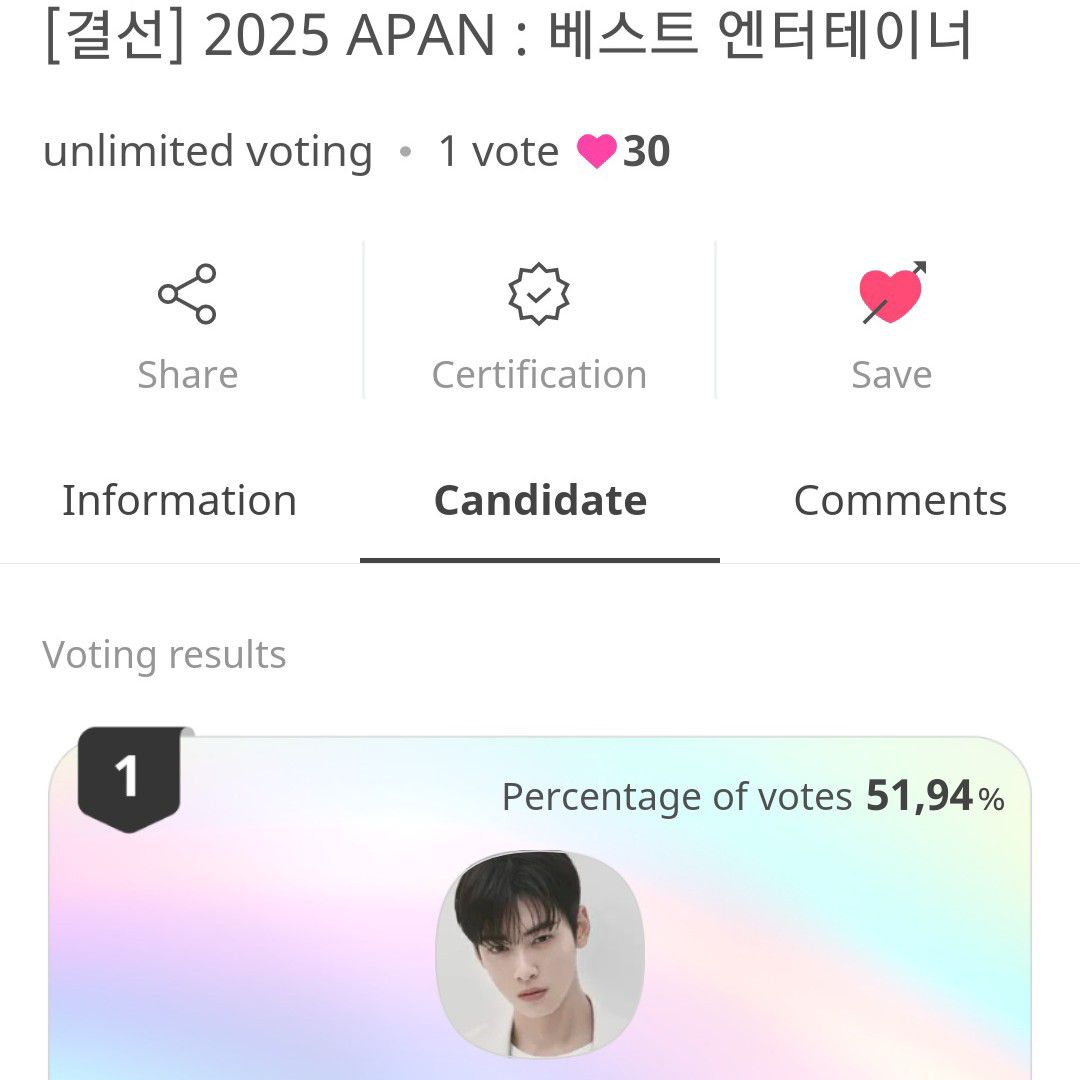This screenshot has height=1080, width=1080.
Task: Switch to the Information tab
Action: click(179, 500)
